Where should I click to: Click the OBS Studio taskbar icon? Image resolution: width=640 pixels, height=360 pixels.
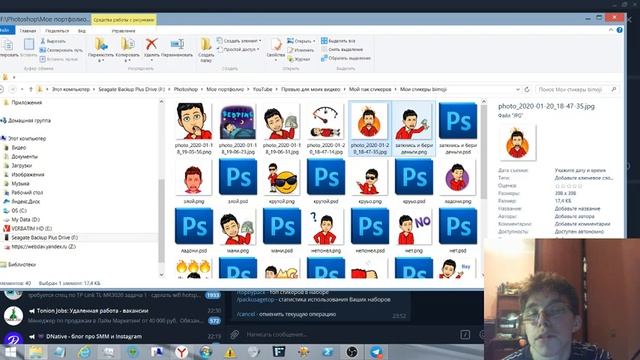[x=352, y=352]
